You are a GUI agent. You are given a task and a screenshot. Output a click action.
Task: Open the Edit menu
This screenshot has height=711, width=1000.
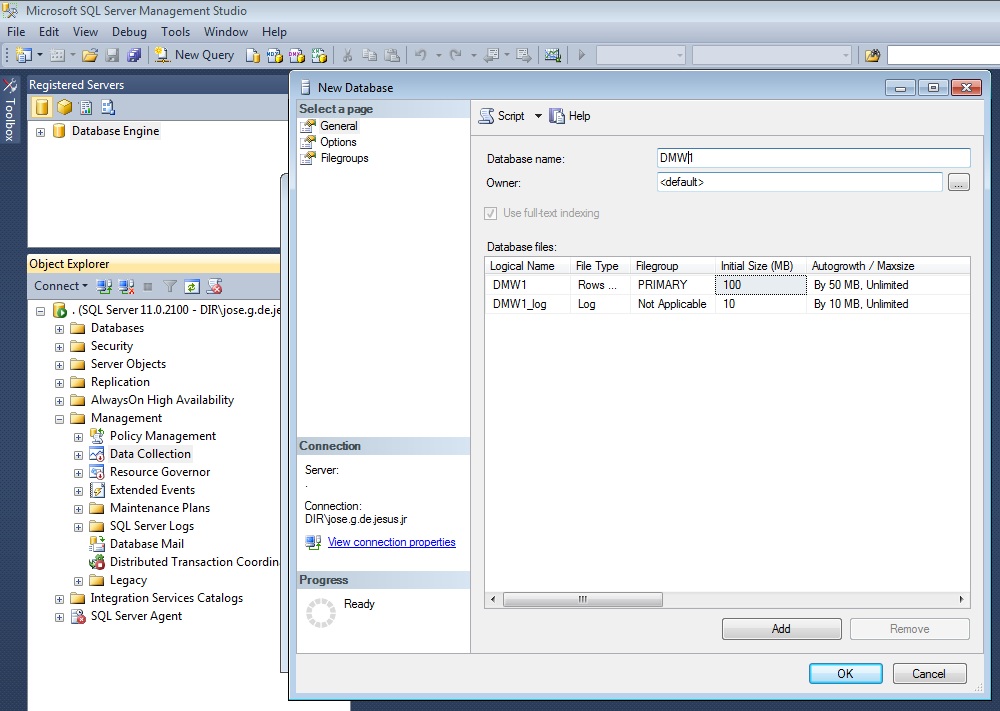pyautogui.click(x=48, y=32)
